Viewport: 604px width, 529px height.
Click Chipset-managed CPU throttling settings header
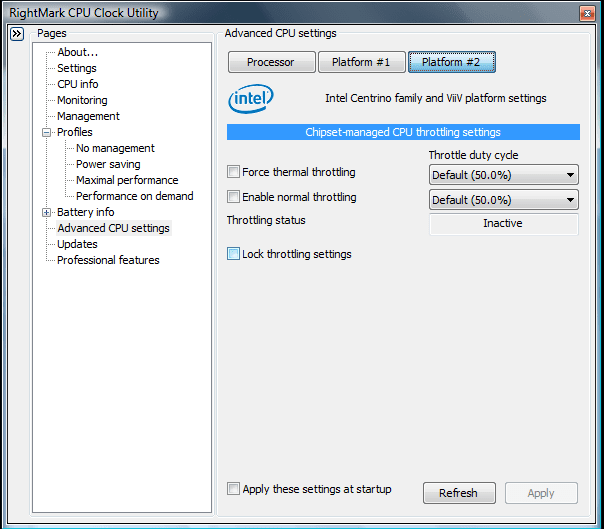click(x=403, y=132)
